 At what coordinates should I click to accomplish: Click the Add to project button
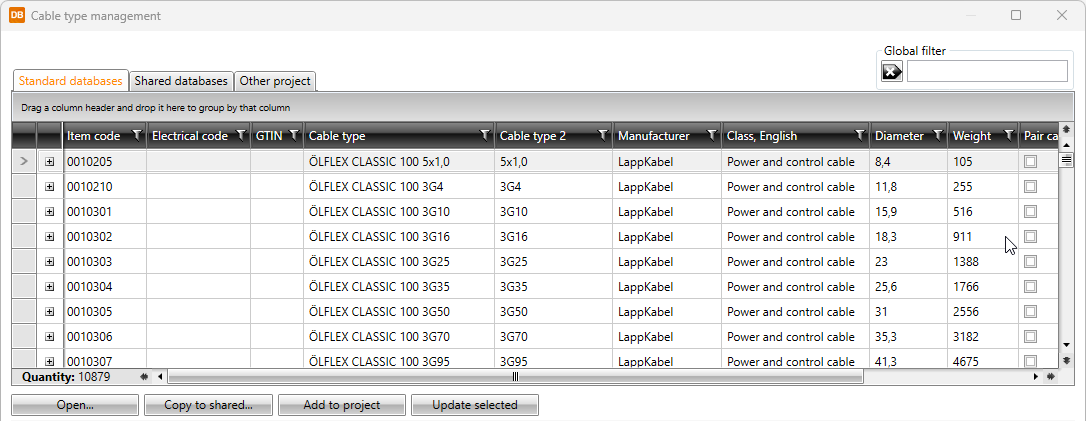pyautogui.click(x=342, y=405)
